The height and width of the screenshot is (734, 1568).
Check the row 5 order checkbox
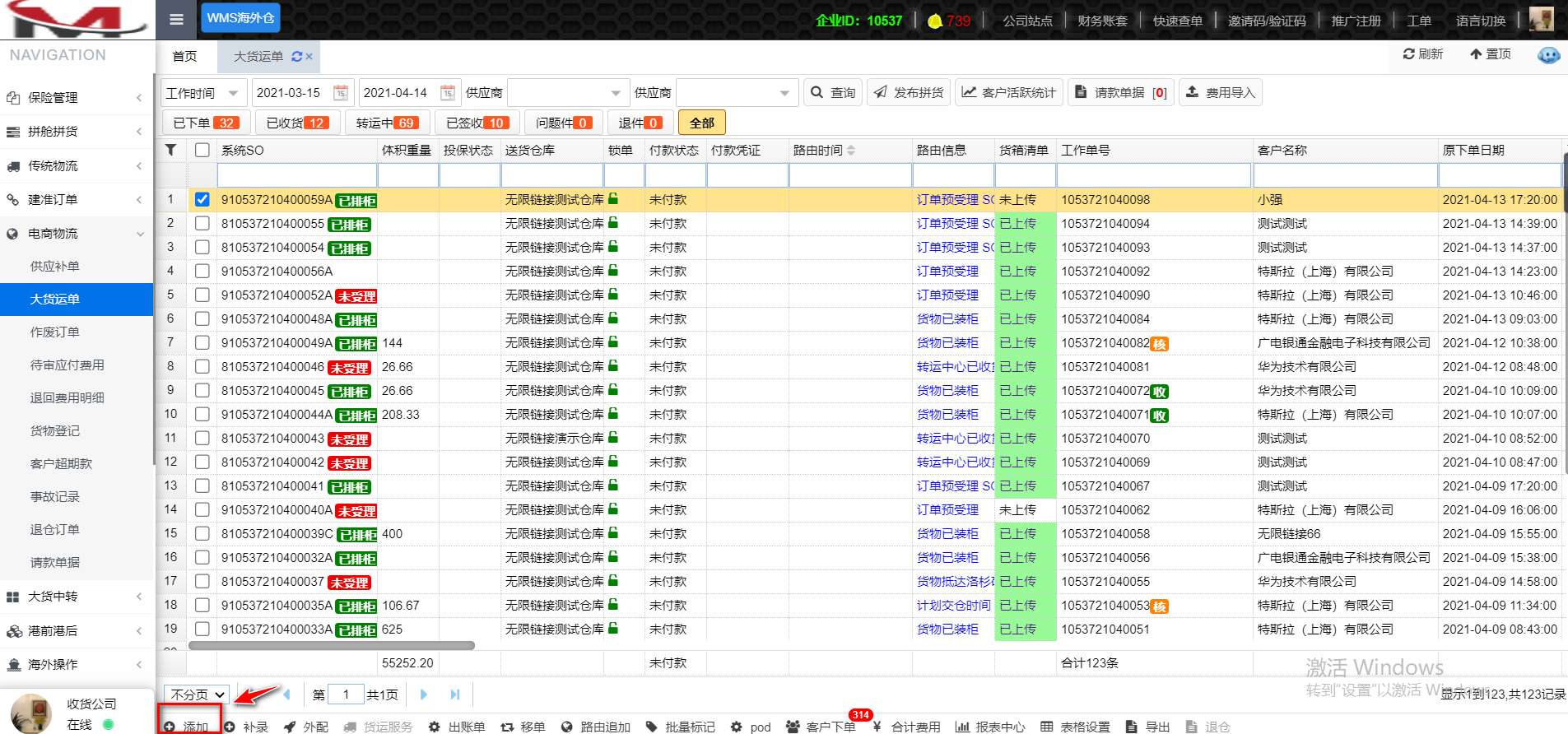202,295
